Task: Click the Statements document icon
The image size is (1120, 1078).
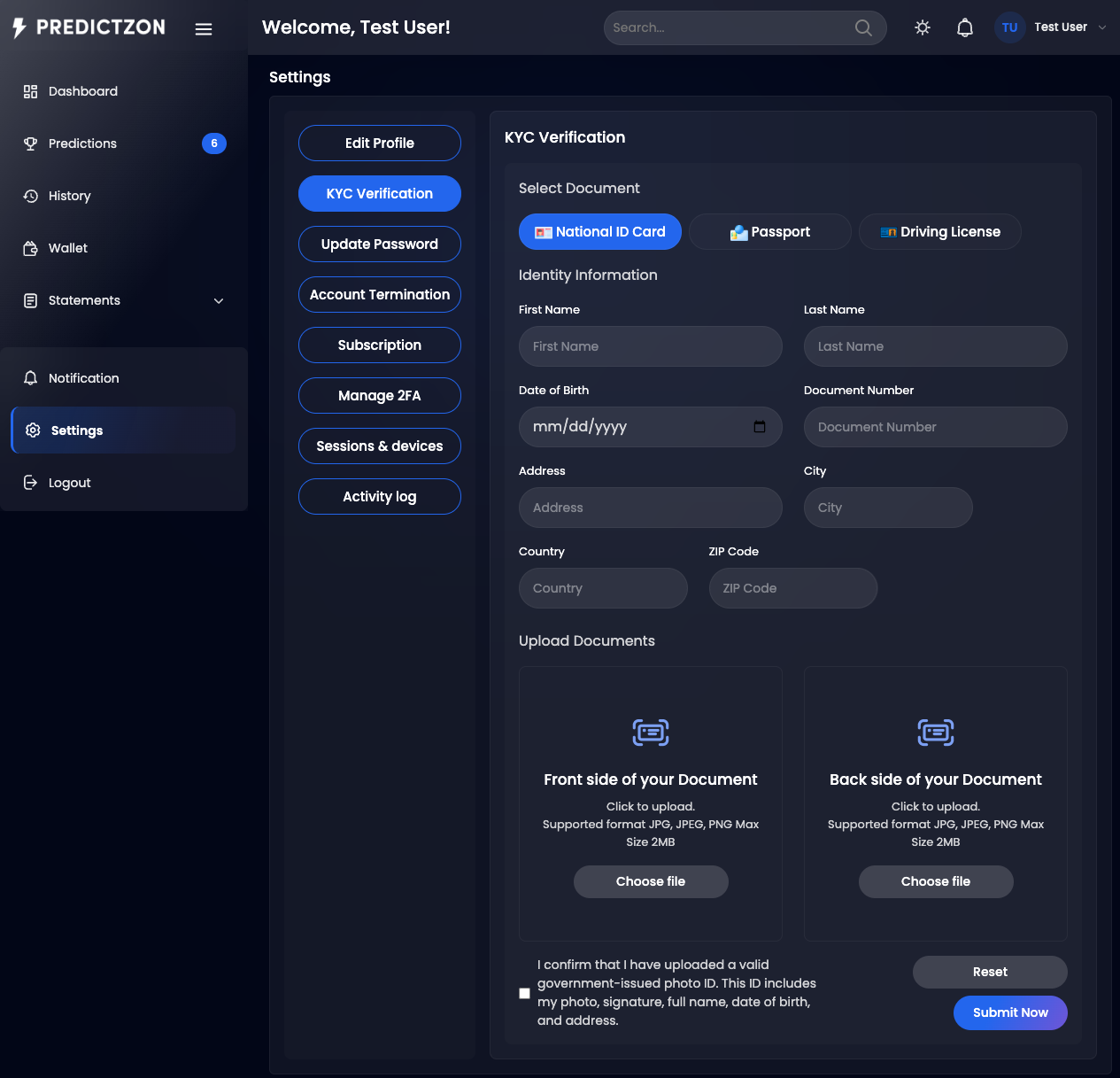Action: click(x=30, y=300)
